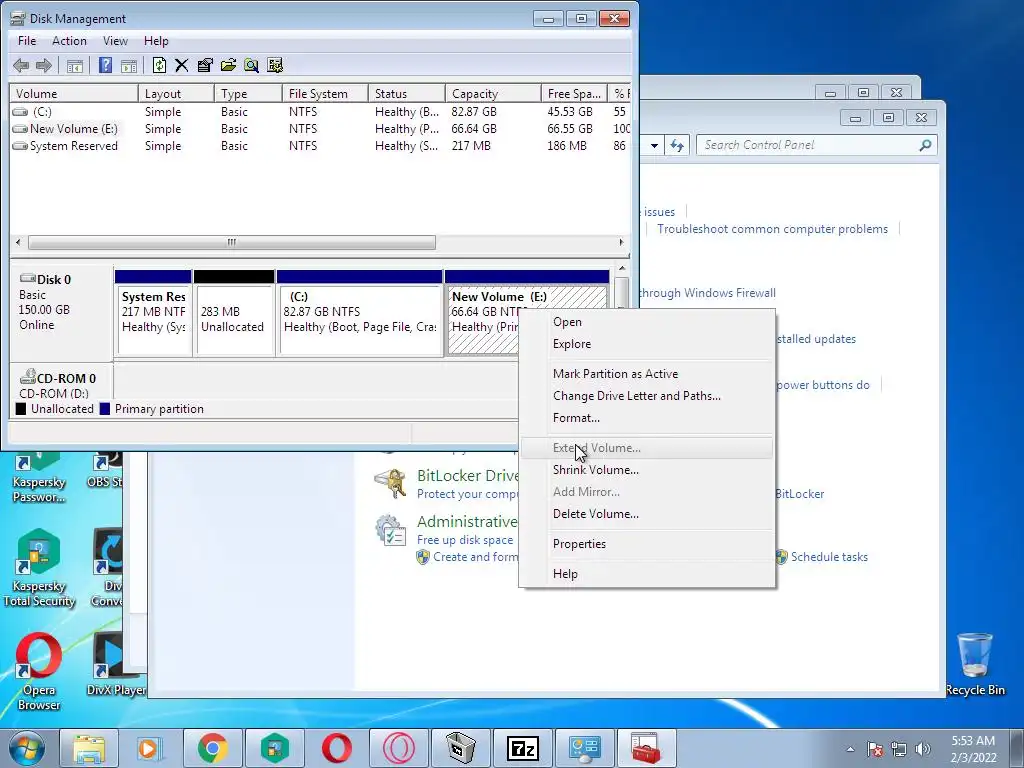Screen dimensions: 1024x768
Task: Click the Administrative Tools gear icon
Action: [x=391, y=530]
